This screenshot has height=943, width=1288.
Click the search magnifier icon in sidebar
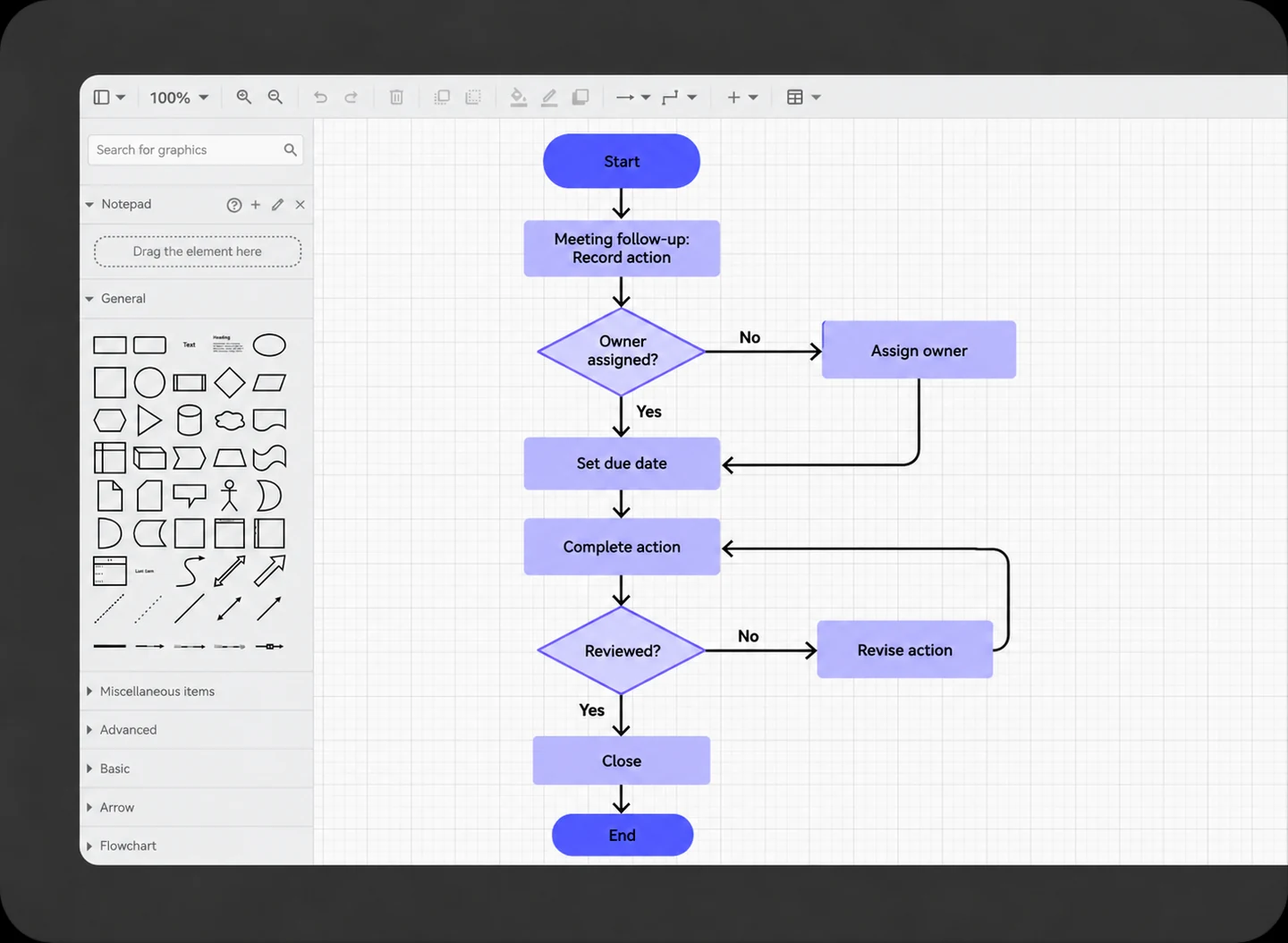point(290,149)
